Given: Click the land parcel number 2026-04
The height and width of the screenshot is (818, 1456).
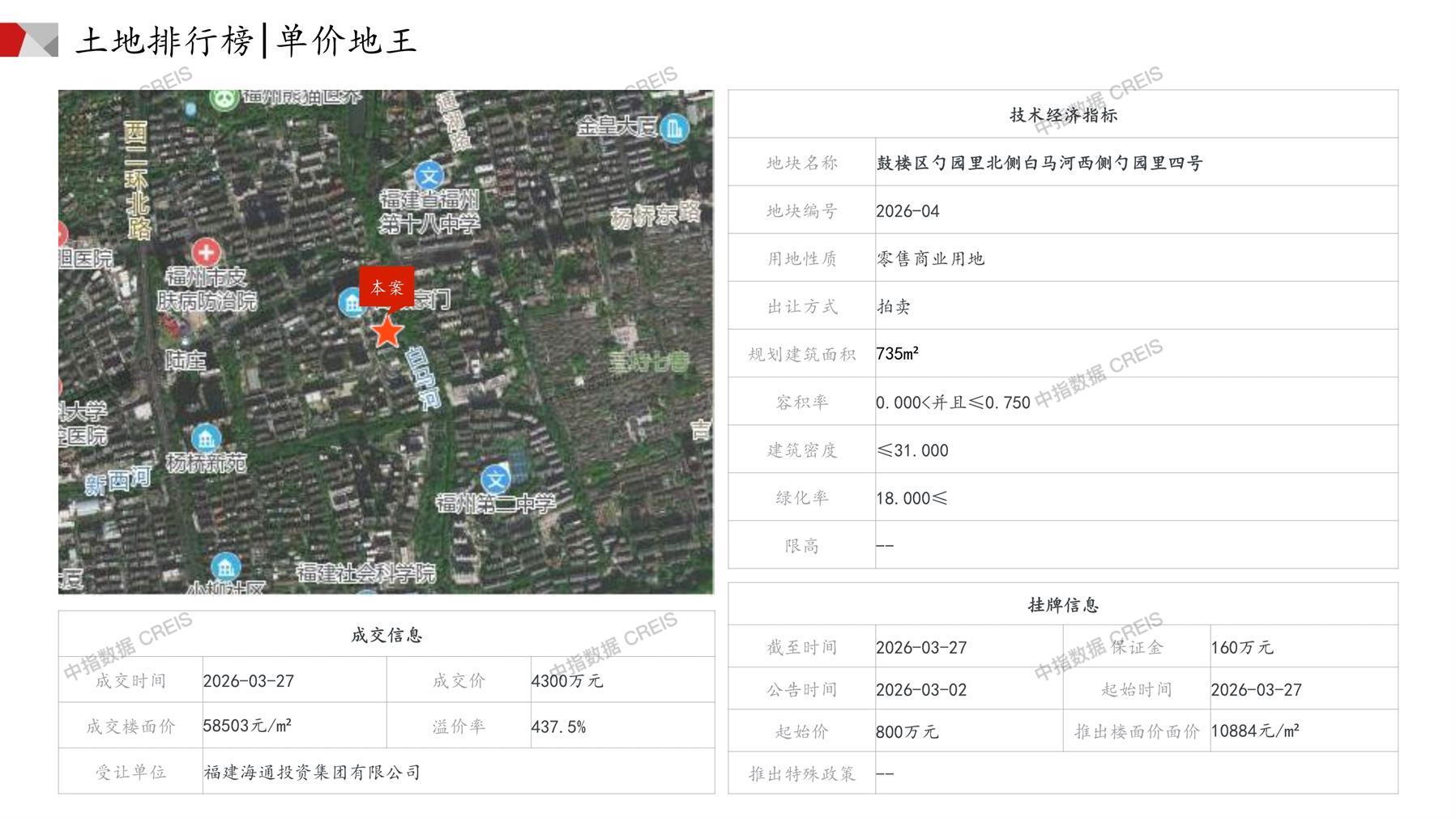Looking at the screenshot, I should click(x=907, y=211).
